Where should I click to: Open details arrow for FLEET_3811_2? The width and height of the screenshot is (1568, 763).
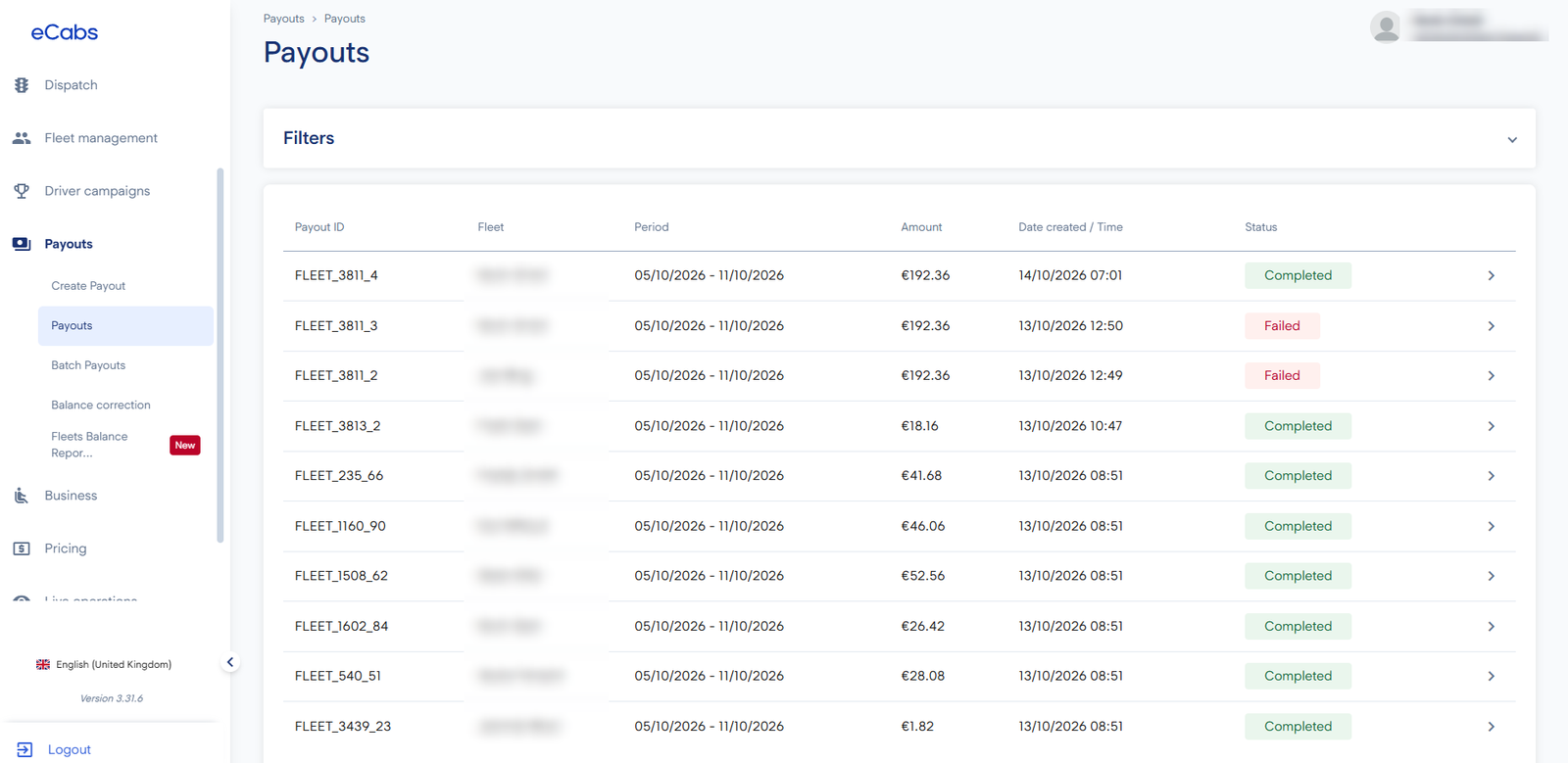coord(1492,376)
